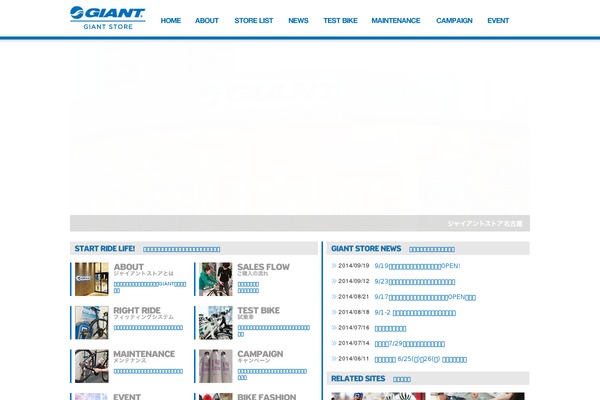The width and height of the screenshot is (600, 400).
Task: Click the BIKE FASHION heading
Action: tap(267, 397)
